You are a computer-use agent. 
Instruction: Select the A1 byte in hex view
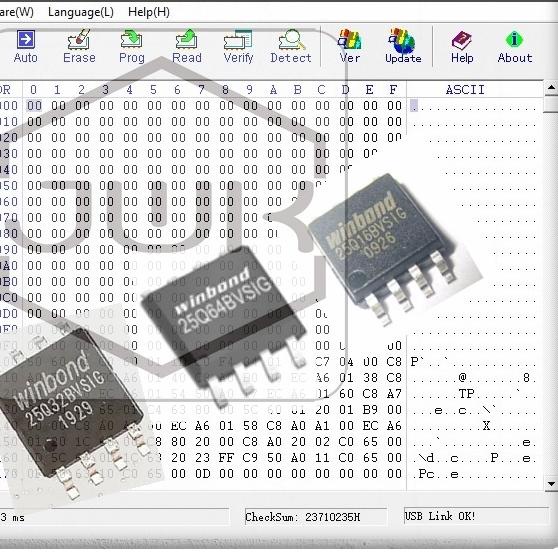(322, 426)
